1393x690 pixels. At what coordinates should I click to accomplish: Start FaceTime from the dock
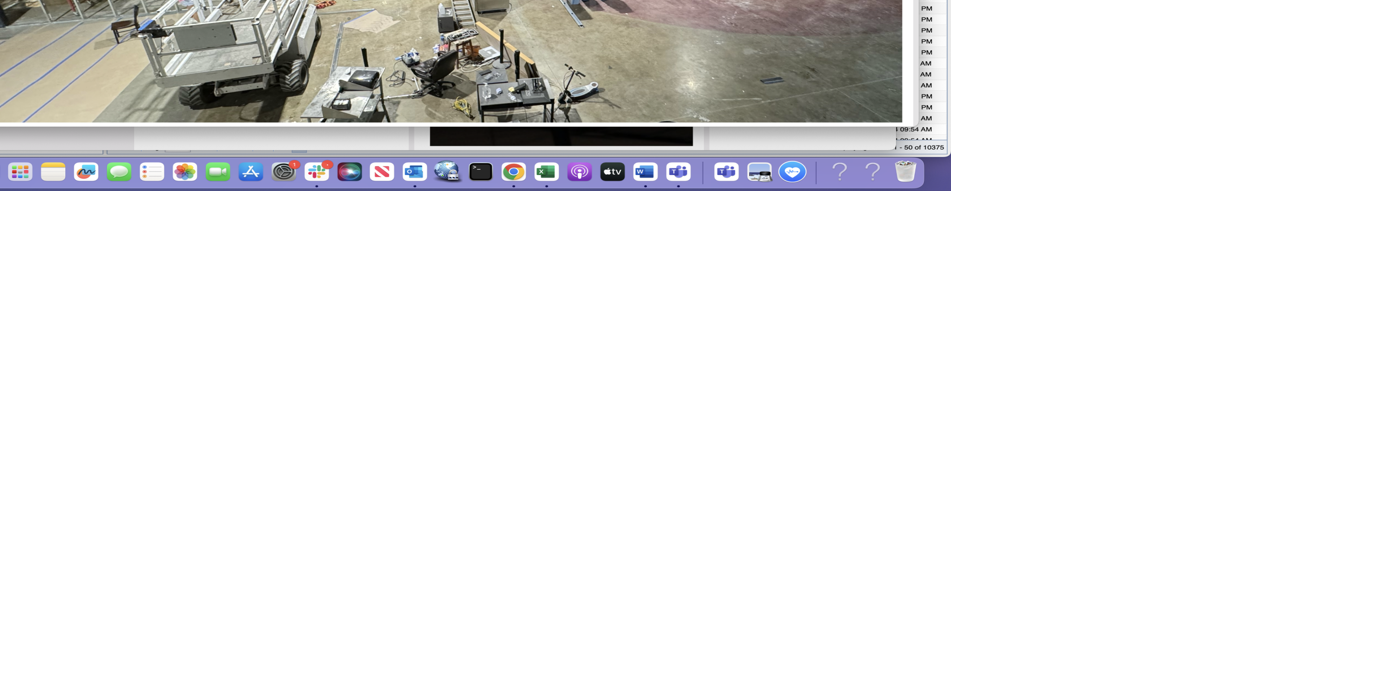(218, 172)
